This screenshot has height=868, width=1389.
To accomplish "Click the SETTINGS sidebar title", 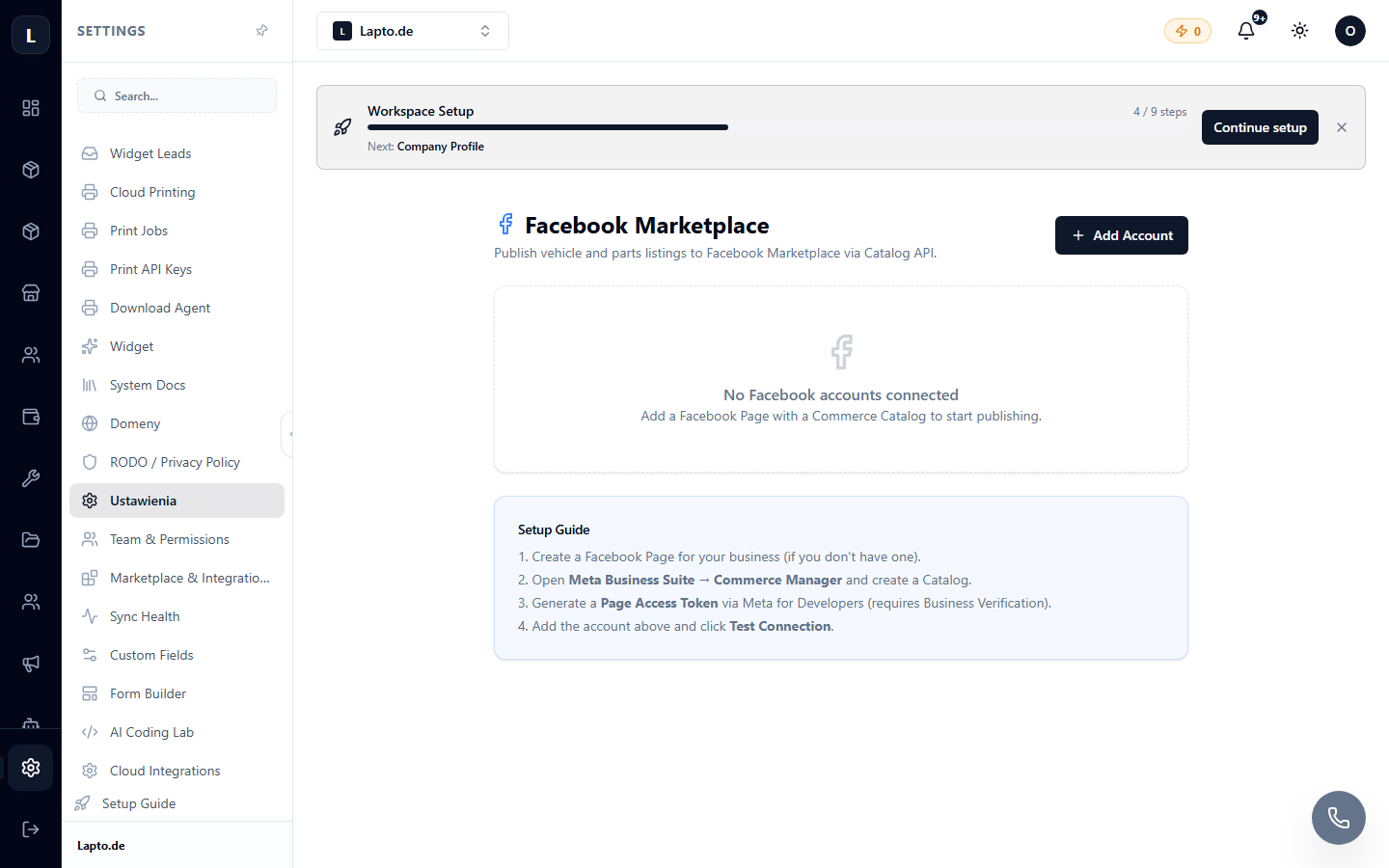I will click(111, 31).
